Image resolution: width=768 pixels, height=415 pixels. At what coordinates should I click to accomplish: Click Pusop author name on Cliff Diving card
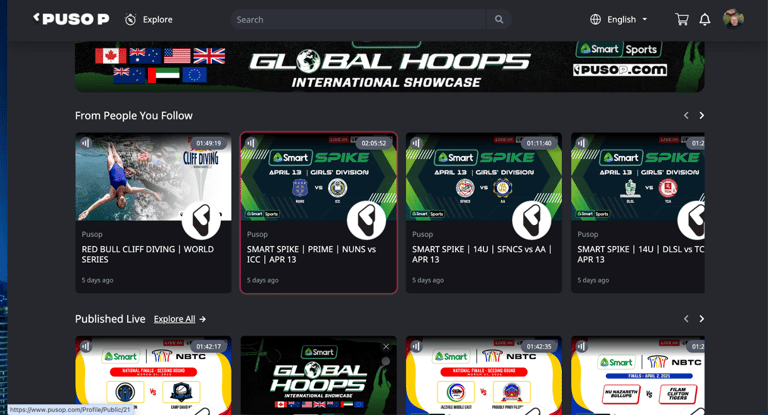[92, 234]
